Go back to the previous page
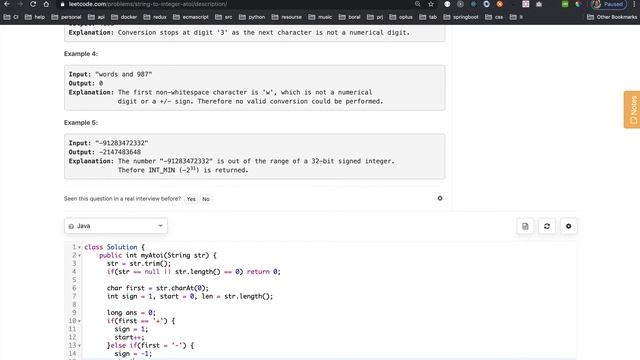 (7, 4)
